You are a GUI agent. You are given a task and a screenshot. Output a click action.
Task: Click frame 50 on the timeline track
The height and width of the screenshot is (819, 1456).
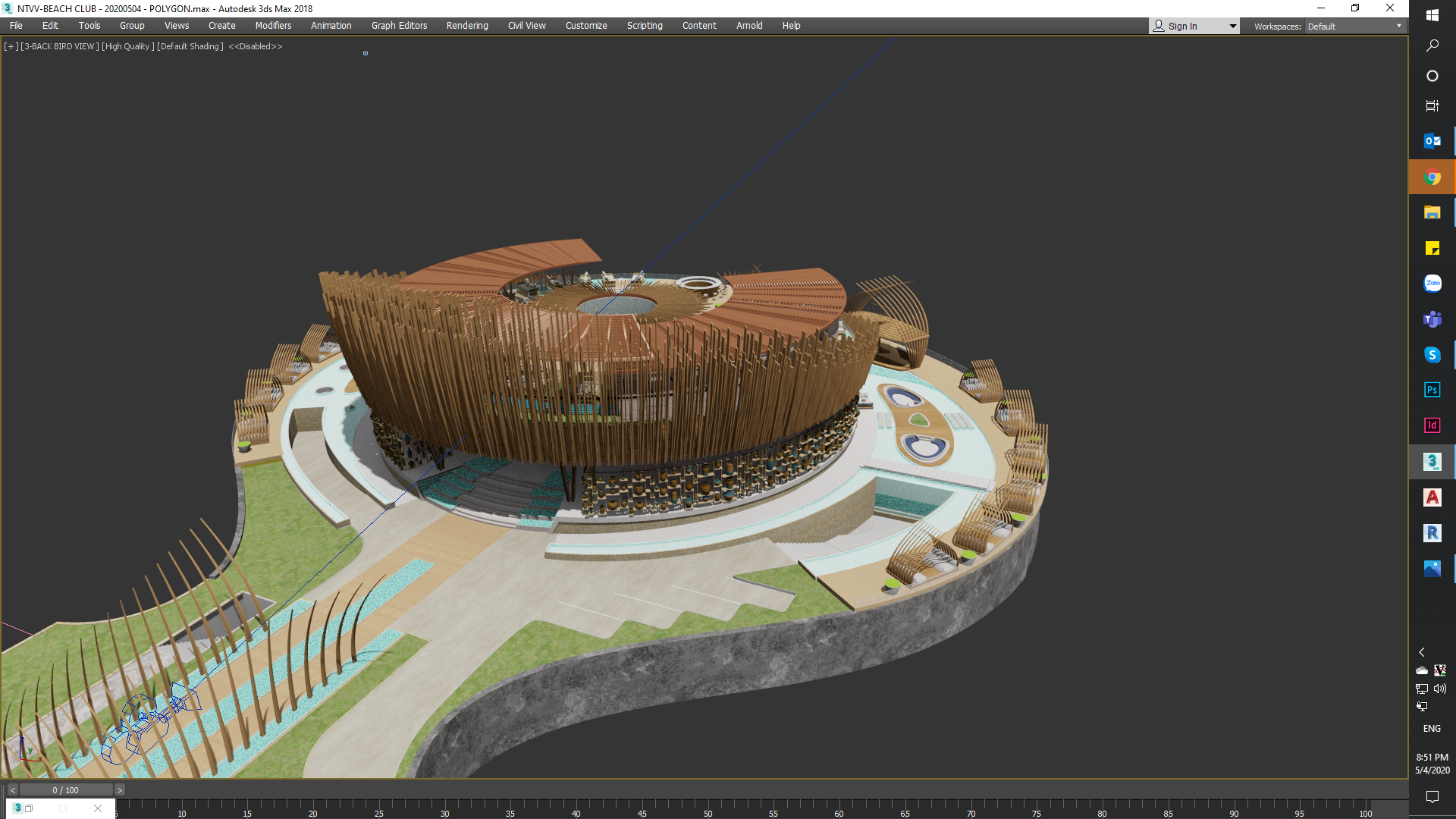coord(708,805)
